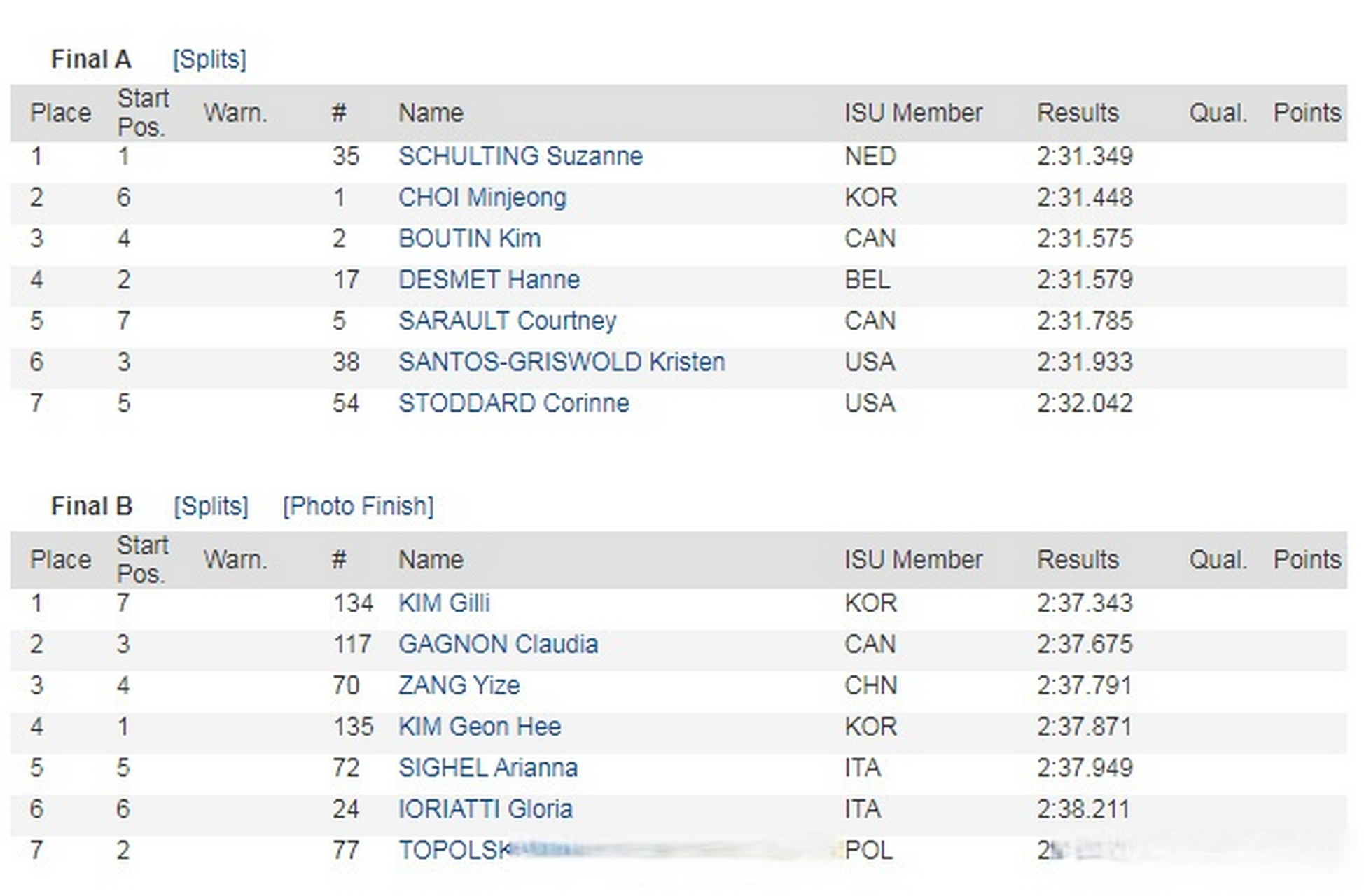Open SCHULTING Suzanne's skater profile
Viewport: 1364px width, 896px height.
(520, 155)
